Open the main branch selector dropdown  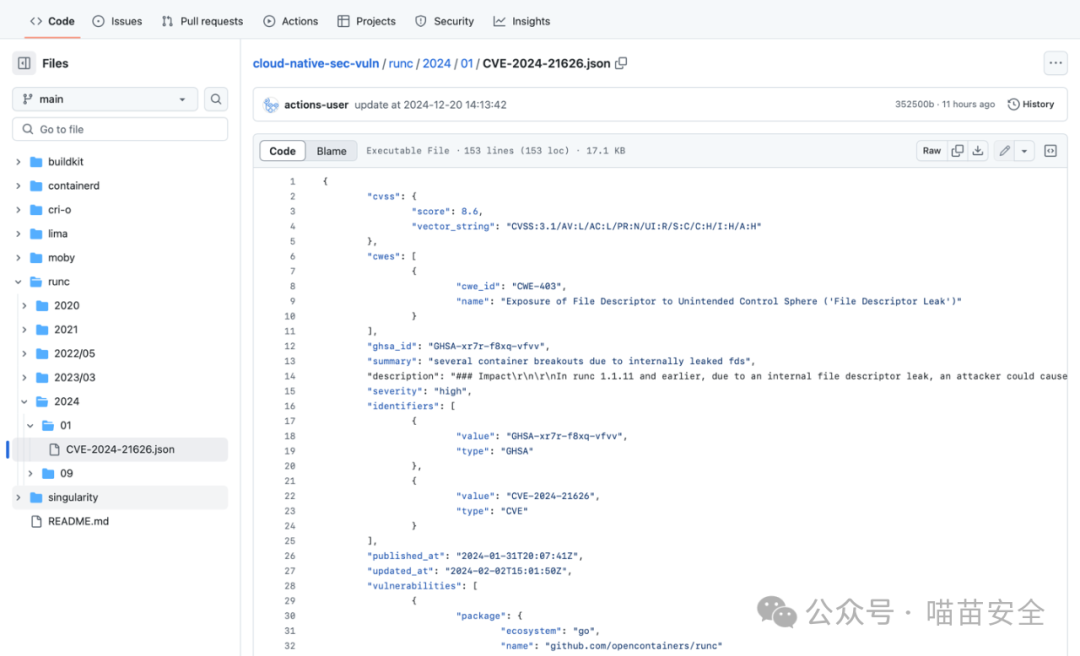(x=105, y=99)
